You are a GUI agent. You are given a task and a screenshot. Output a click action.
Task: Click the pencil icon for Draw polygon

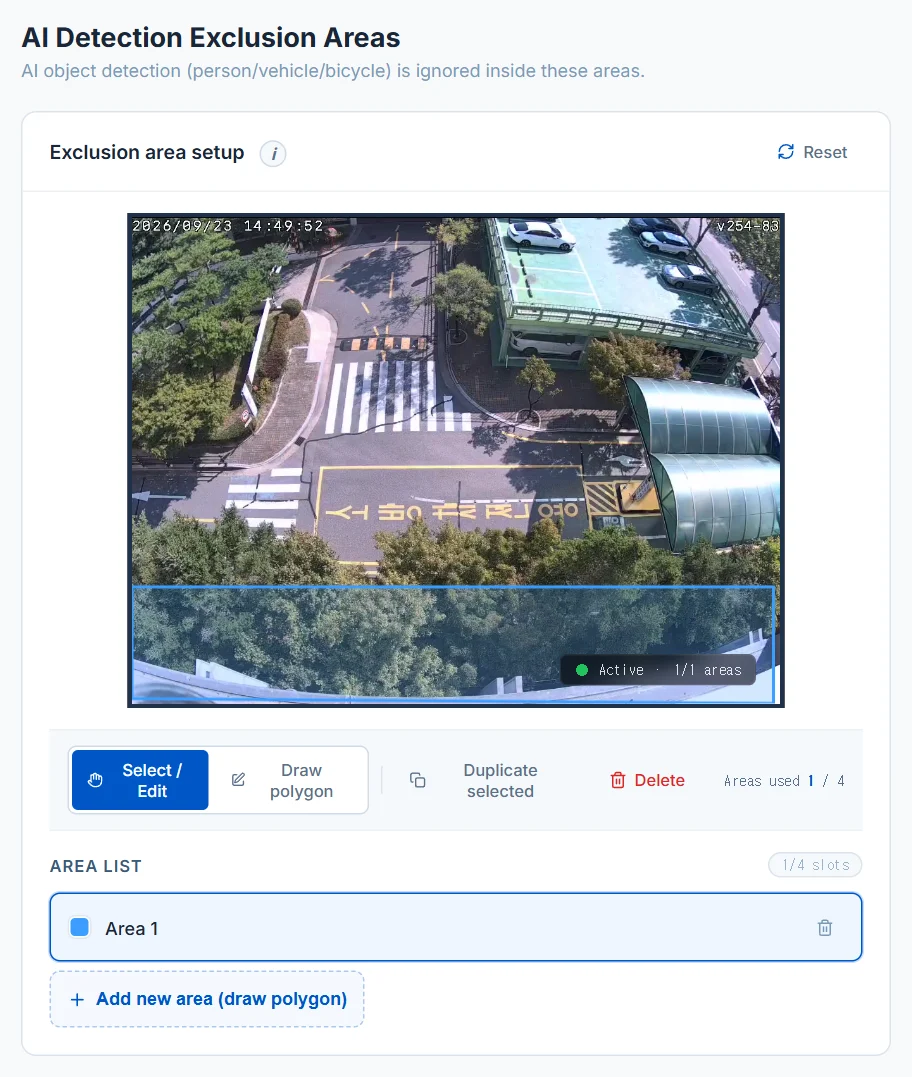(x=238, y=780)
